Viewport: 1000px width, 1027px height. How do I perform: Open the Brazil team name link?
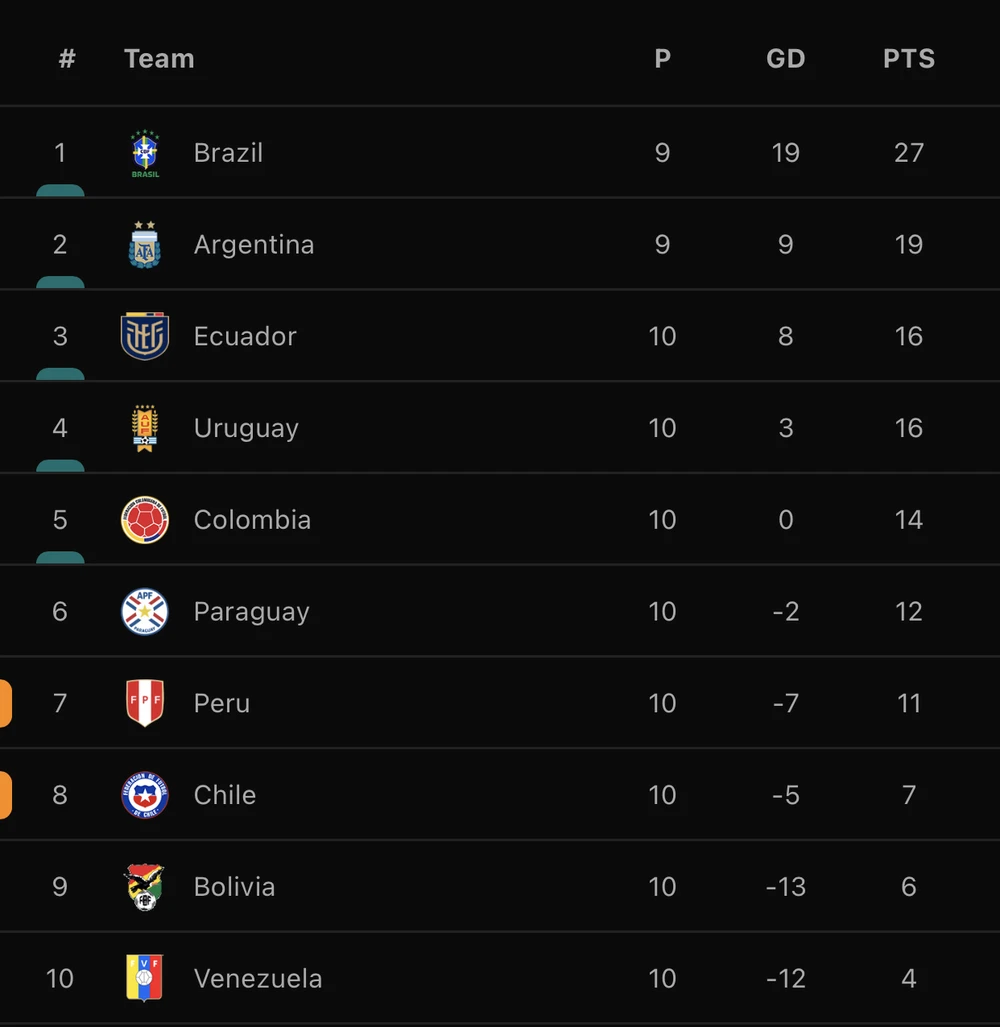click(x=228, y=153)
